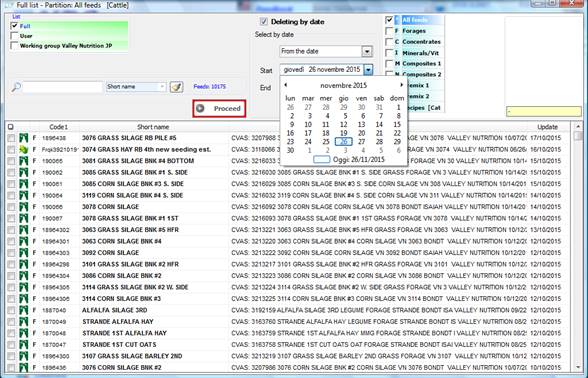Click forage icon of 3119 CORN SILAGE BNK #4 S. SIDE

click(x=24, y=195)
